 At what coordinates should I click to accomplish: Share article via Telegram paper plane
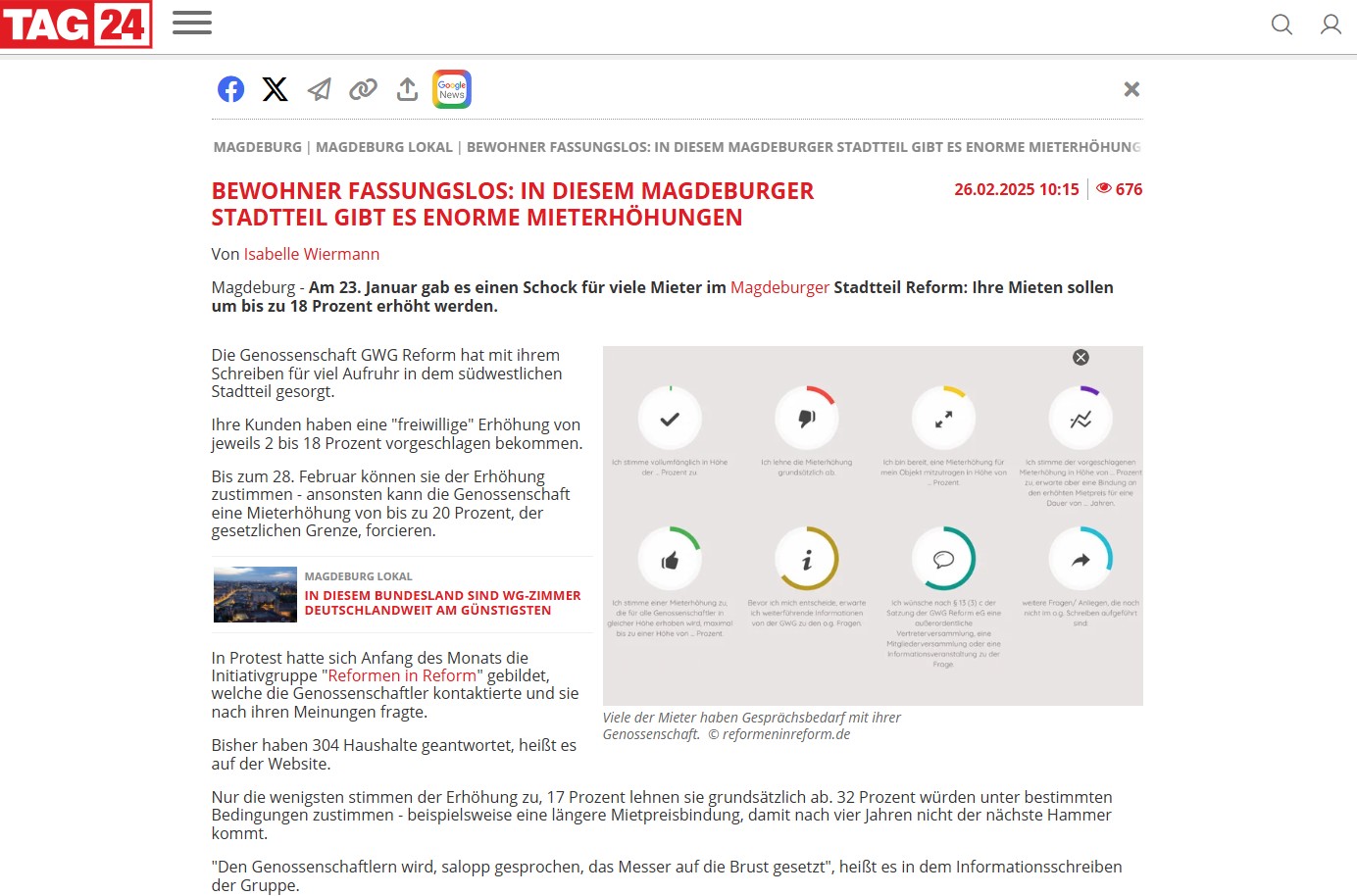pyautogui.click(x=320, y=89)
